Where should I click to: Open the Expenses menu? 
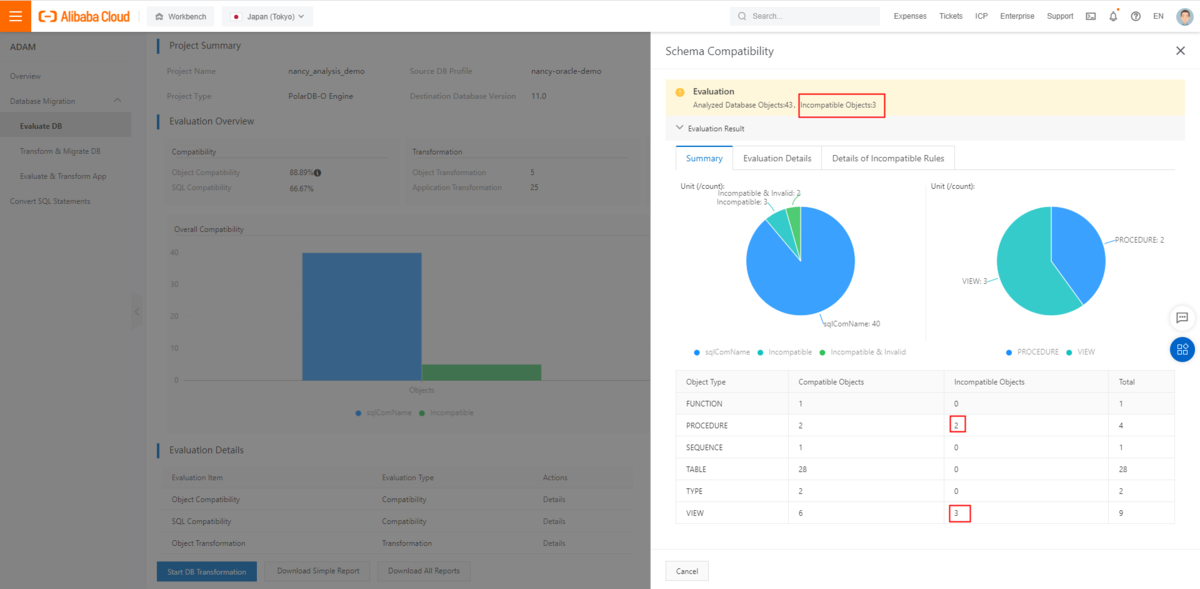click(x=910, y=16)
